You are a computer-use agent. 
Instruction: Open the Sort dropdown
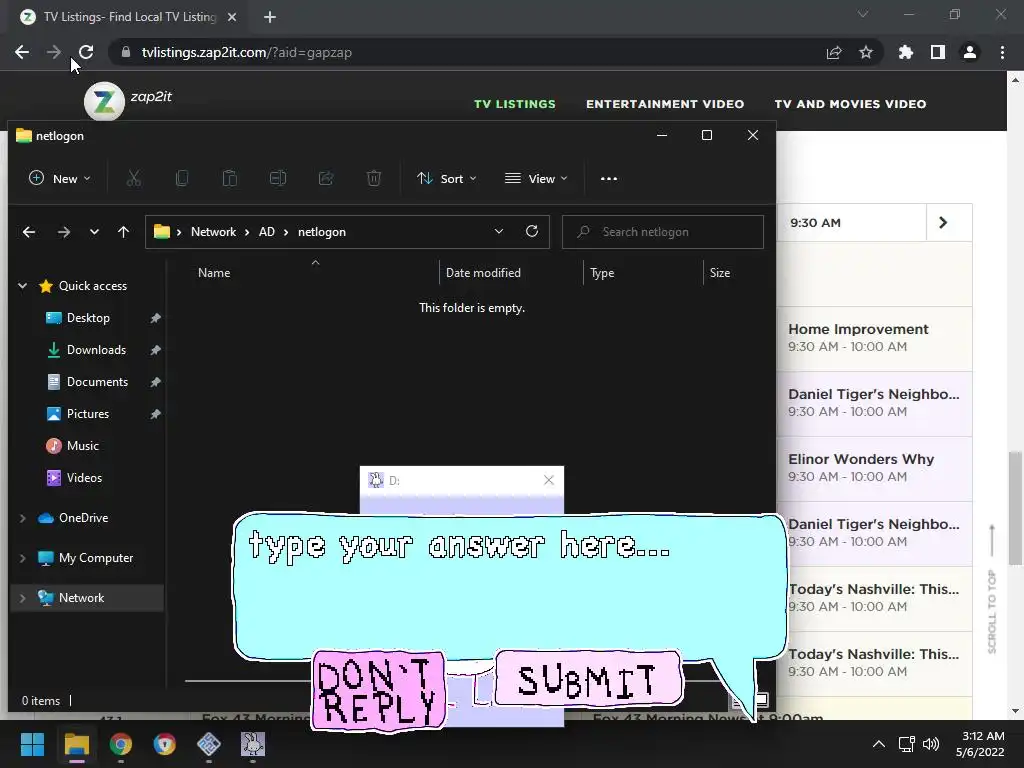pyautogui.click(x=447, y=178)
